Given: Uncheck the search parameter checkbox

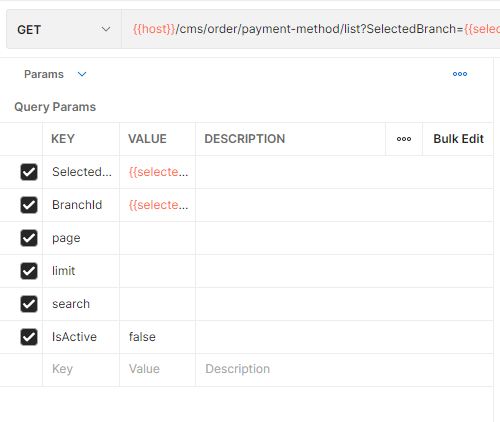Looking at the screenshot, I should (29, 304).
